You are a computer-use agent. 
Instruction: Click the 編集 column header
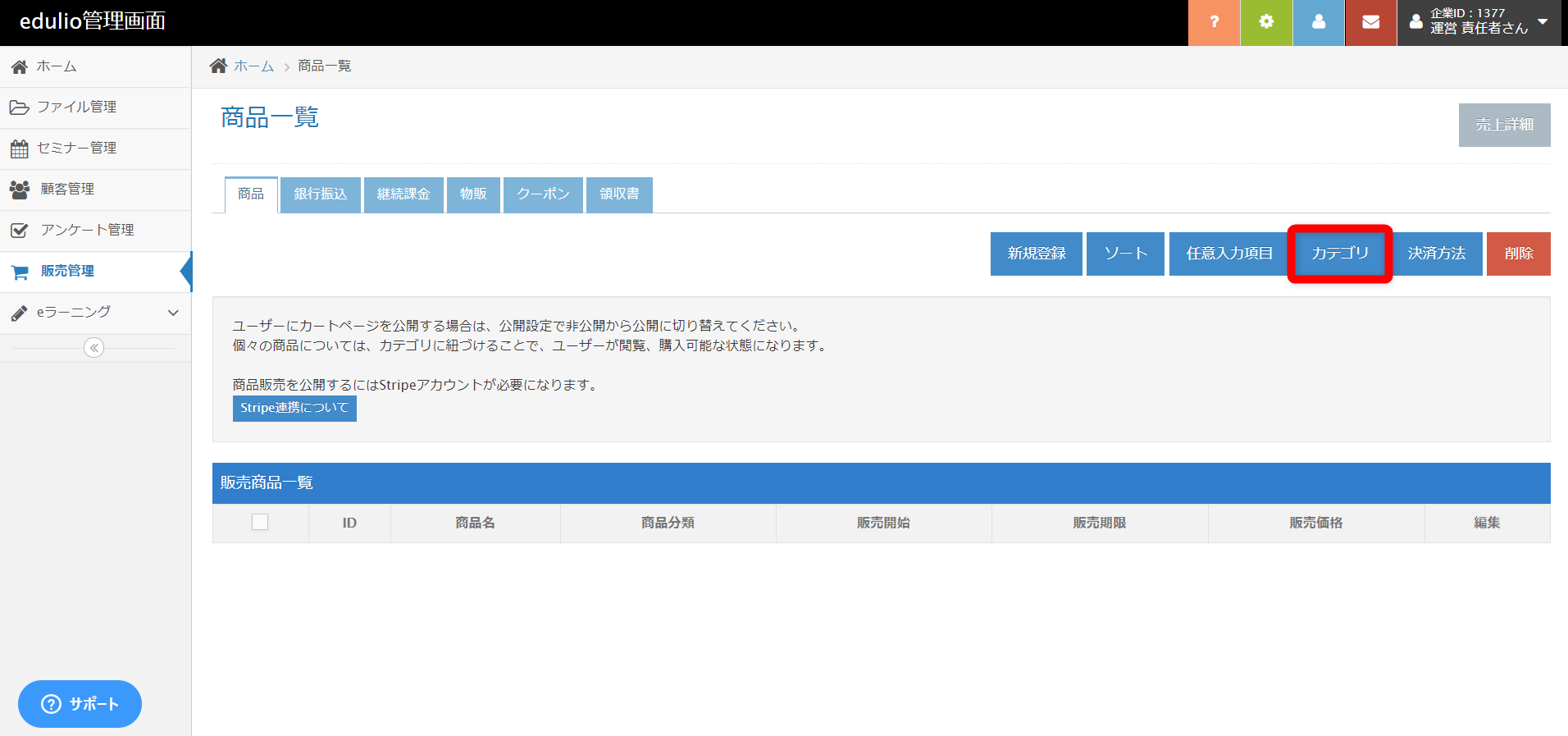point(1487,523)
